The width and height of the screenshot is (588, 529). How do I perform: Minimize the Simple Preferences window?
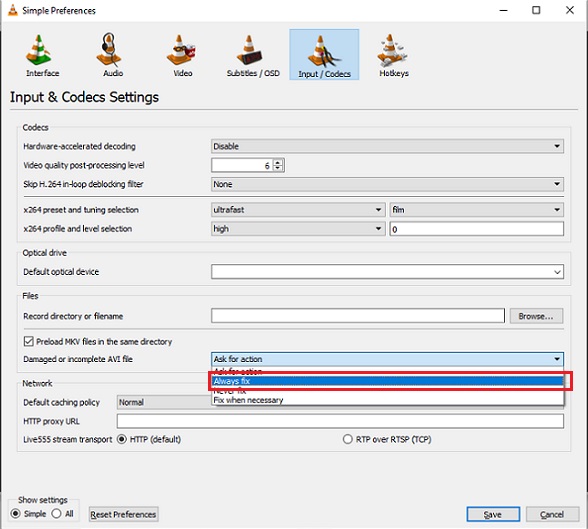pos(503,10)
